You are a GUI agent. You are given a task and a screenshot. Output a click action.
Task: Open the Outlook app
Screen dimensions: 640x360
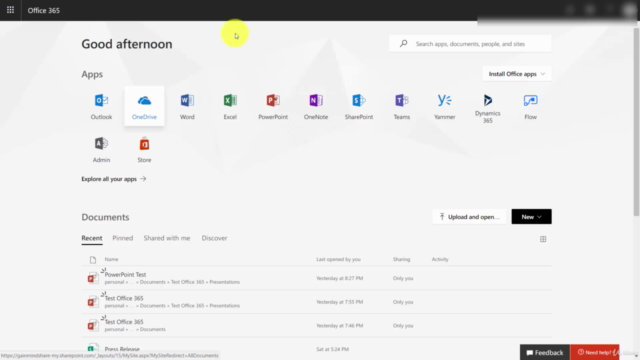pyautogui.click(x=101, y=106)
